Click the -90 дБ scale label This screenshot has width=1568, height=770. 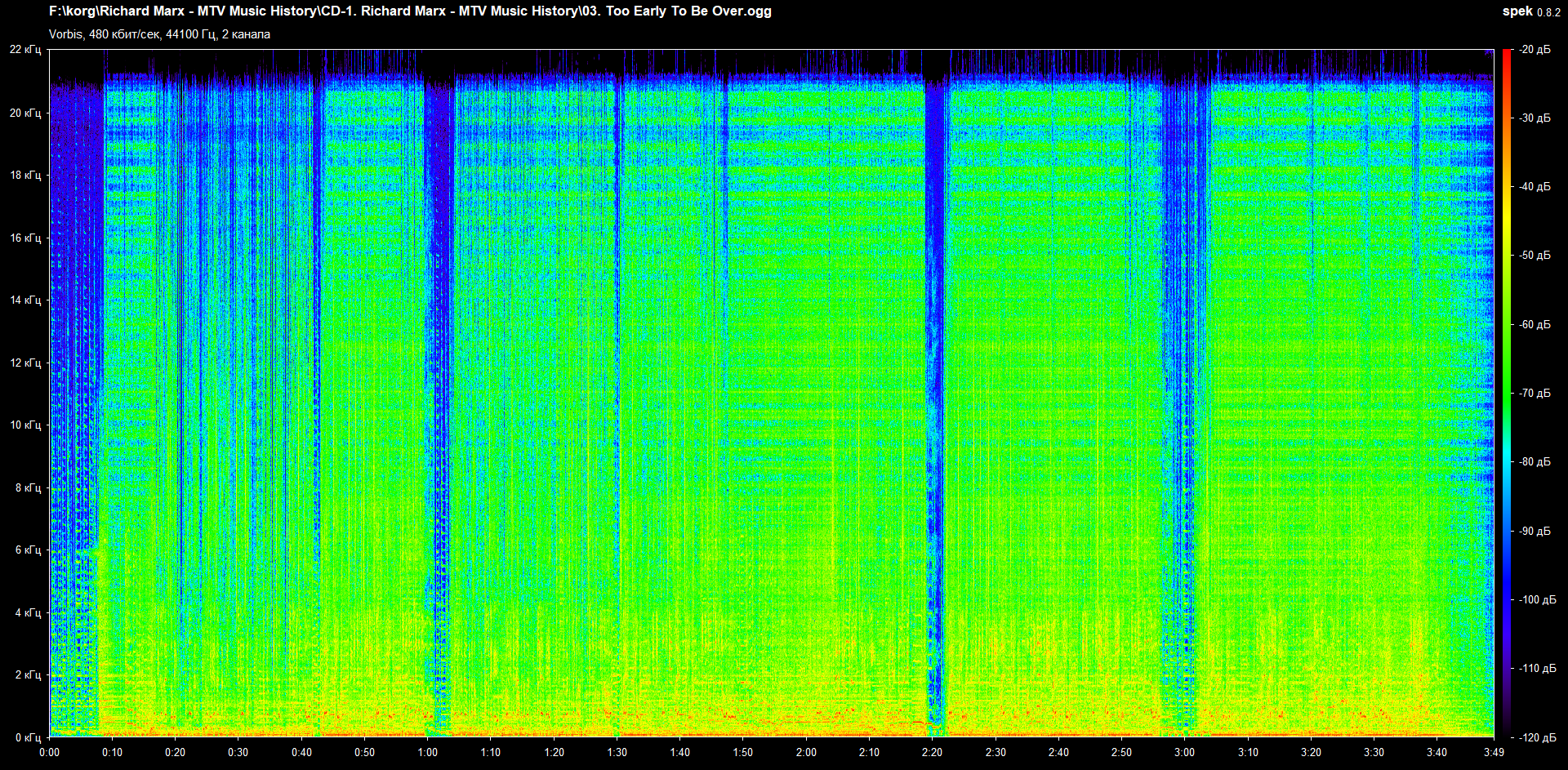coord(1535,531)
